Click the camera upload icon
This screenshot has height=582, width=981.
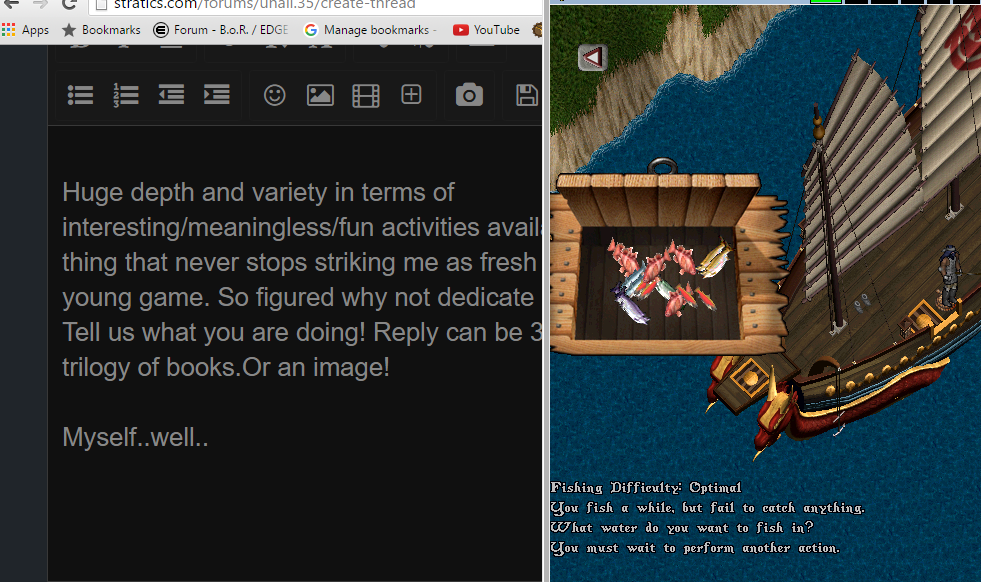tap(469, 95)
